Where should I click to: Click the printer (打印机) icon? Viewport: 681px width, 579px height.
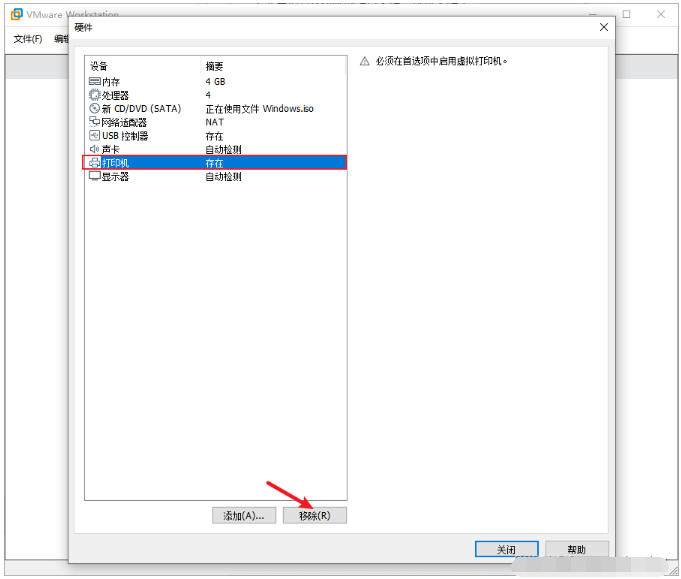click(x=94, y=163)
